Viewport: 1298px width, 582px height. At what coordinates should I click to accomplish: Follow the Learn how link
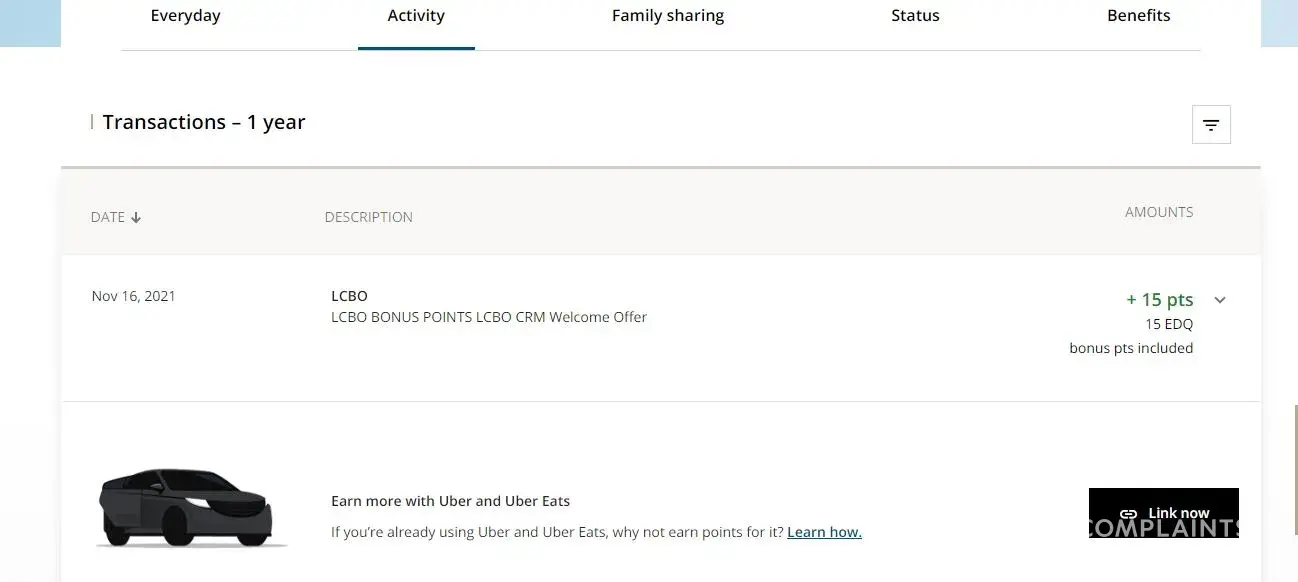point(824,532)
